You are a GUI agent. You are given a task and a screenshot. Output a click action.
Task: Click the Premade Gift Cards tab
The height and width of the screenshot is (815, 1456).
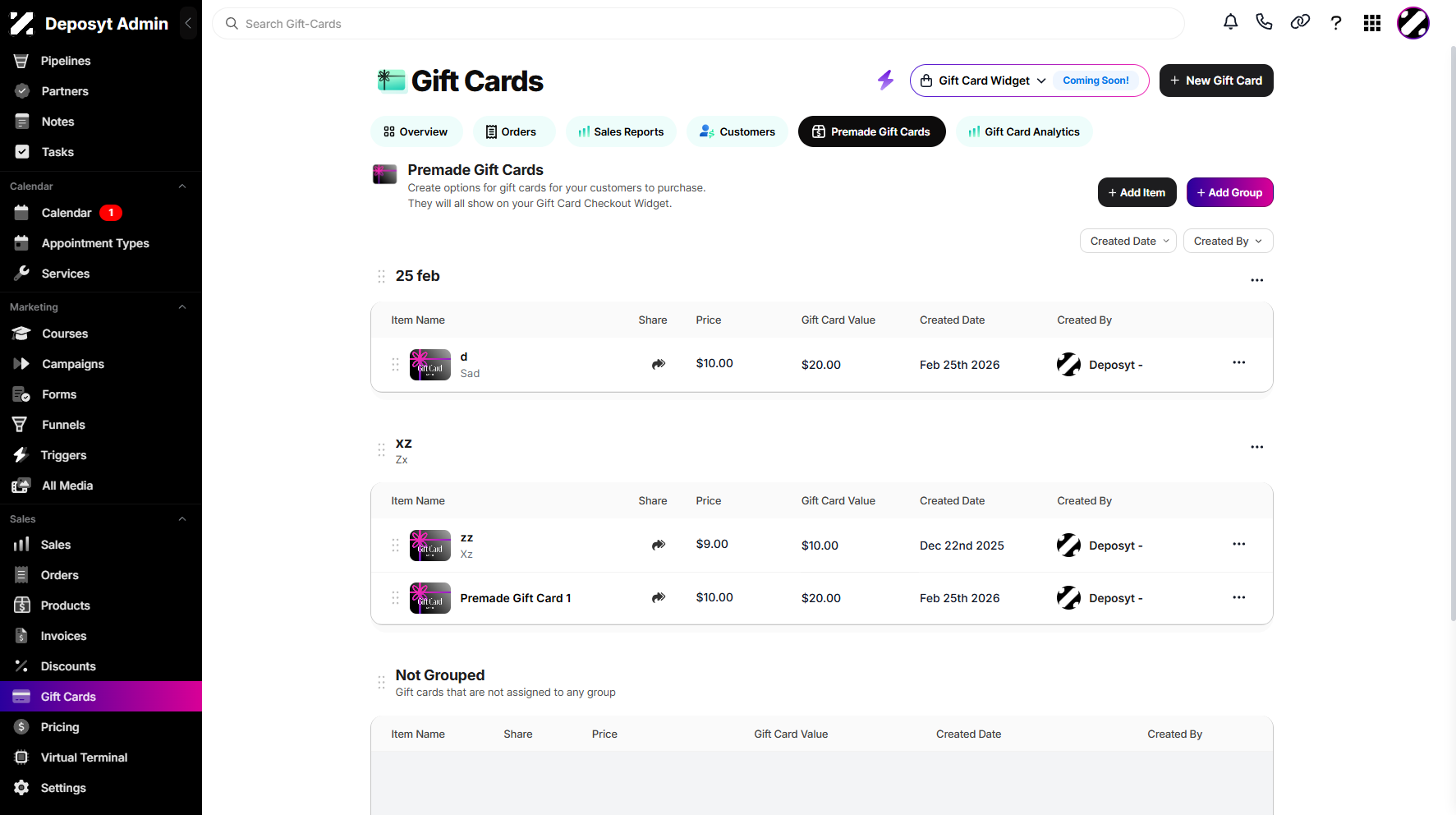(872, 131)
